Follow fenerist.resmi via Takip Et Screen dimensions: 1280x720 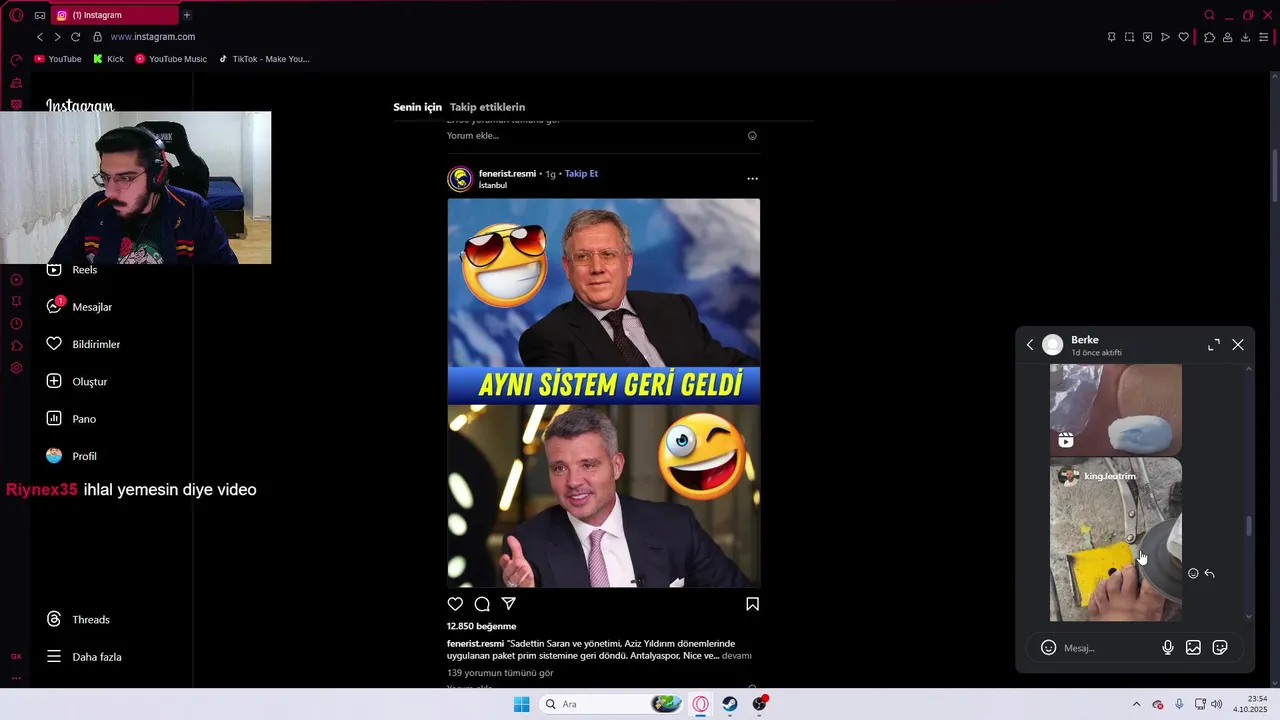pos(581,174)
